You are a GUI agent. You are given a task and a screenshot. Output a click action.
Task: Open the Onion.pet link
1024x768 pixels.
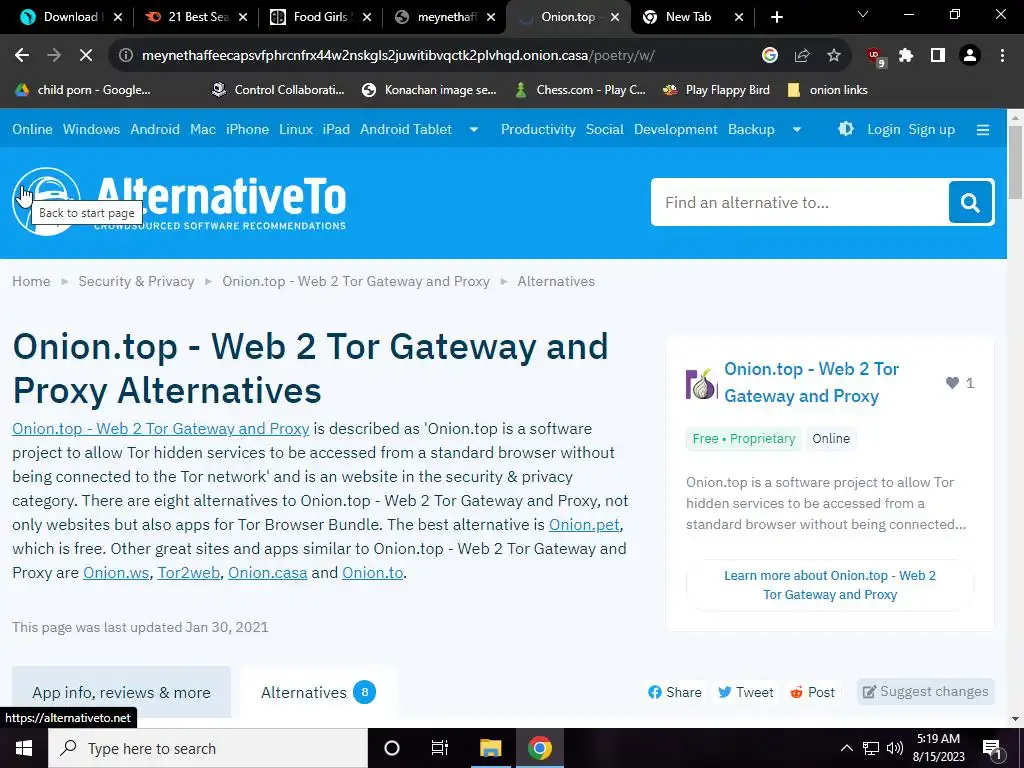pos(584,524)
